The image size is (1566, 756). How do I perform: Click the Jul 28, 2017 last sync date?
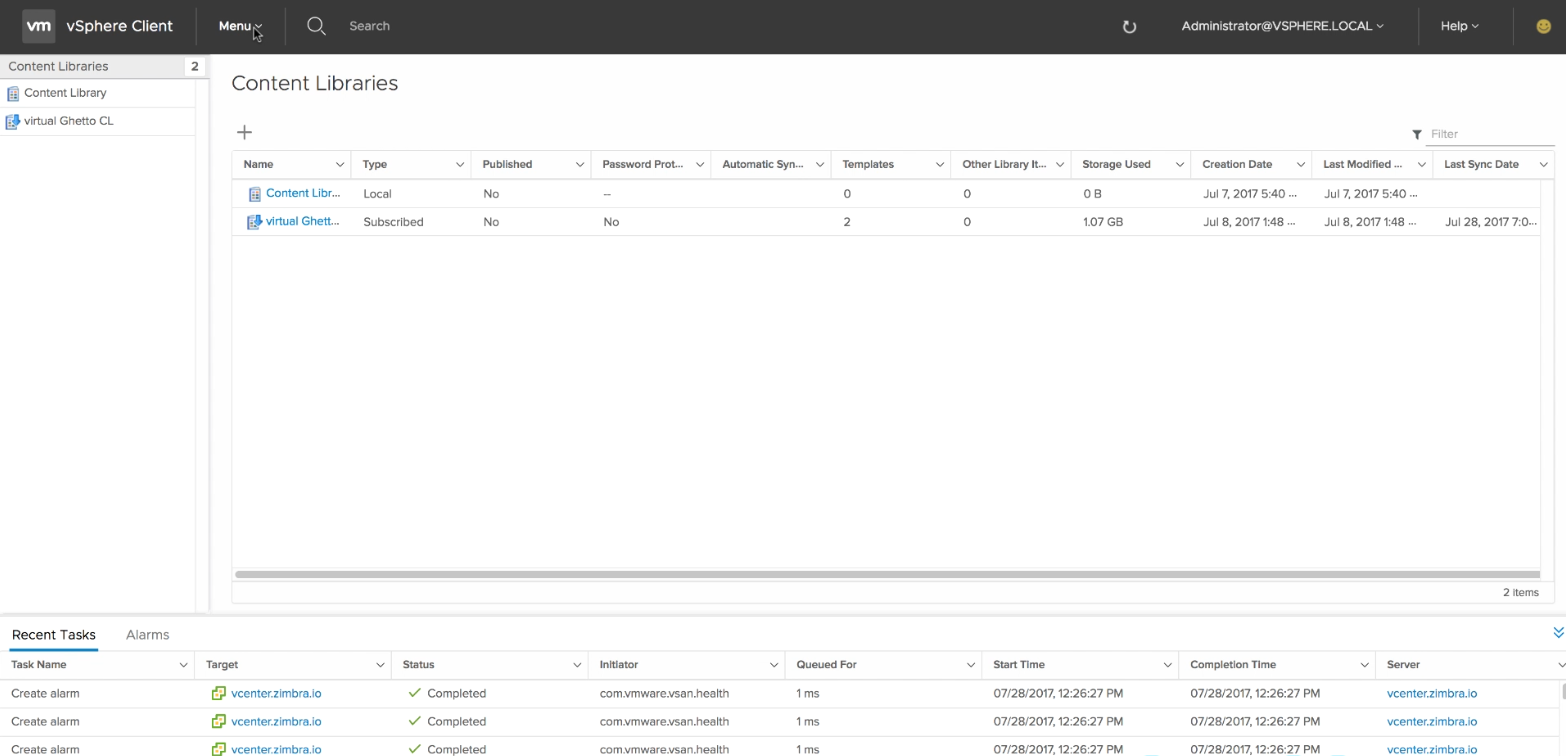point(1491,222)
